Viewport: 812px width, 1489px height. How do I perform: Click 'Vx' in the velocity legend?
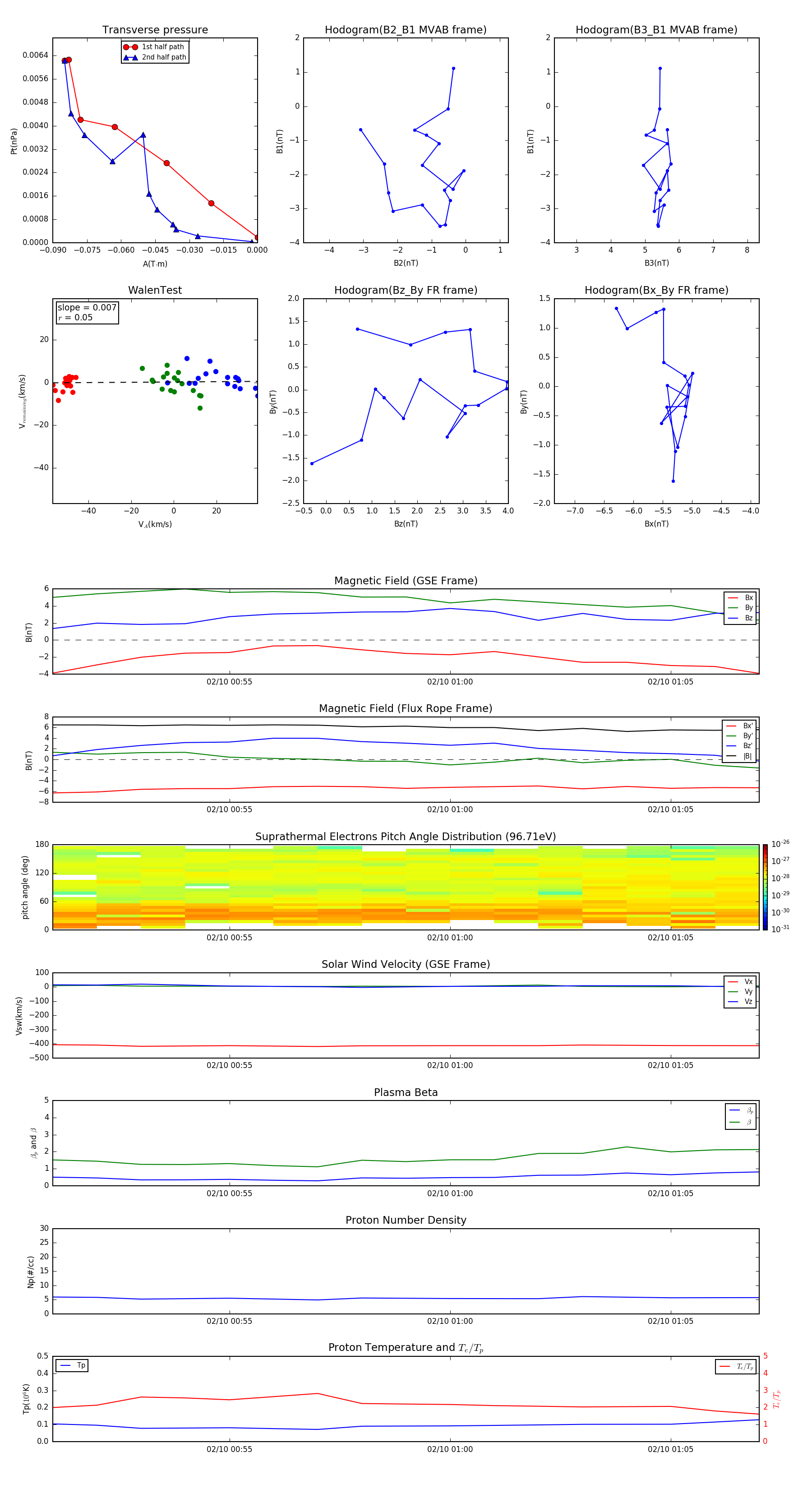741,981
